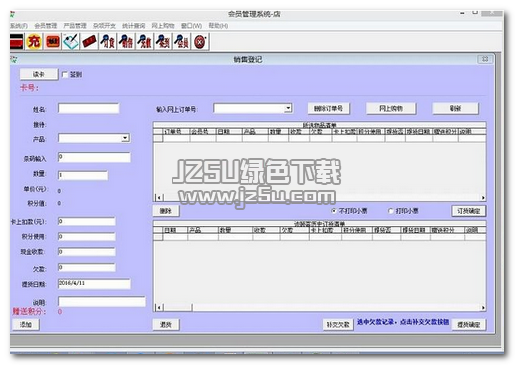Click the 网上购物 button beside order number
Screen dimensions: 515x365
click(391, 108)
